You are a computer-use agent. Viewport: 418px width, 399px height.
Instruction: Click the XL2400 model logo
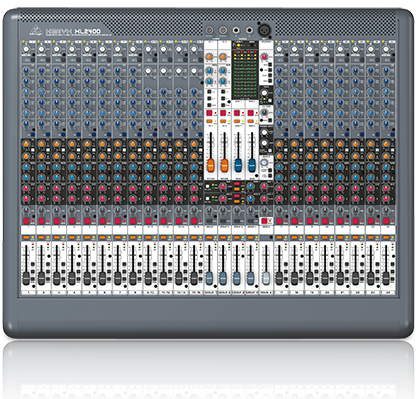[87, 31]
